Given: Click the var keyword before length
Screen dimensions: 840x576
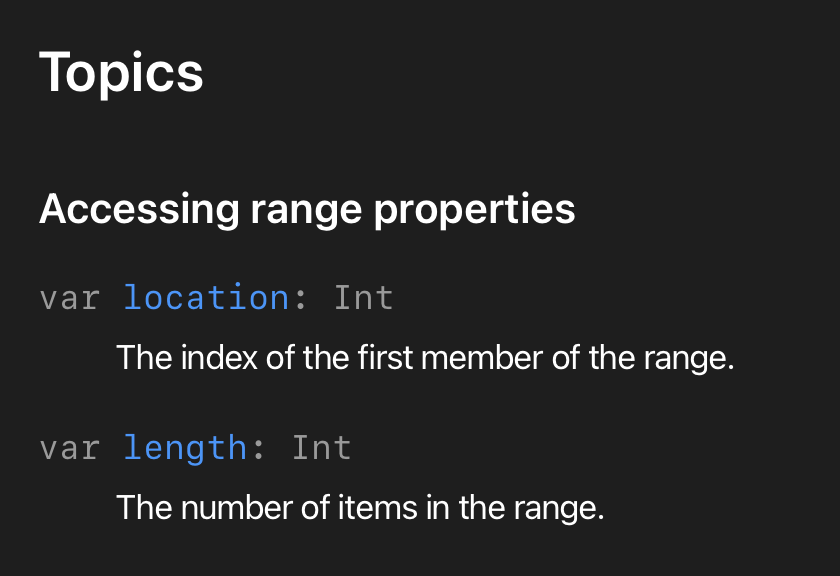Looking at the screenshot, I should [70, 447].
